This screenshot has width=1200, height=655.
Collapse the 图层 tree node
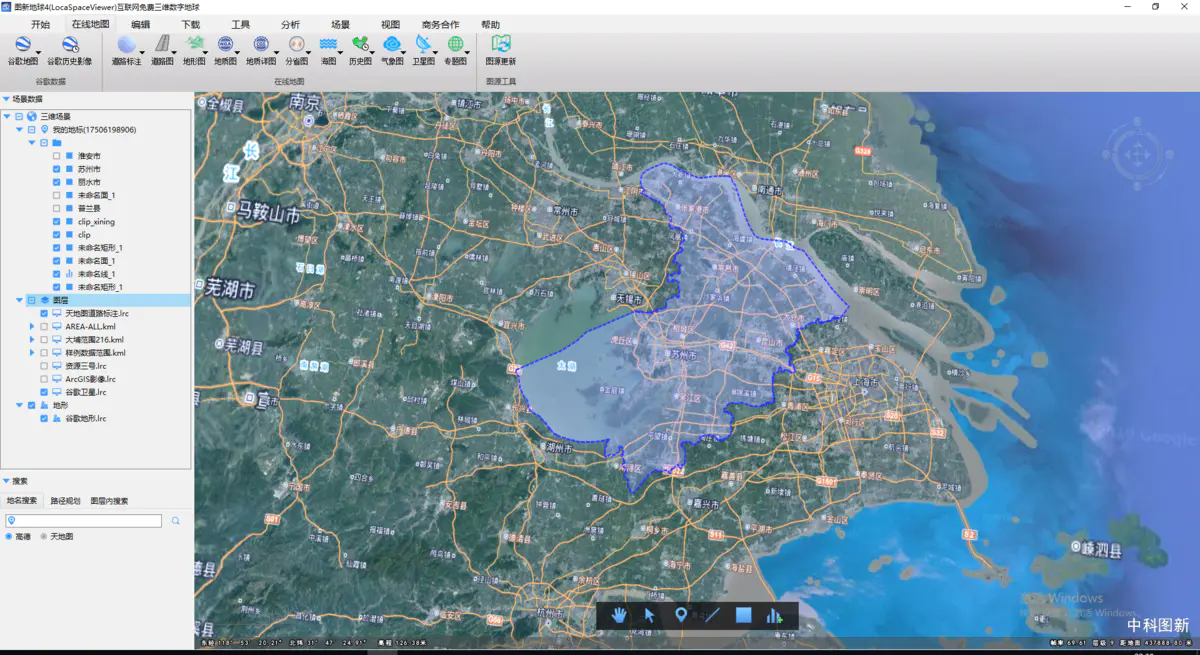pyautogui.click(x=19, y=300)
